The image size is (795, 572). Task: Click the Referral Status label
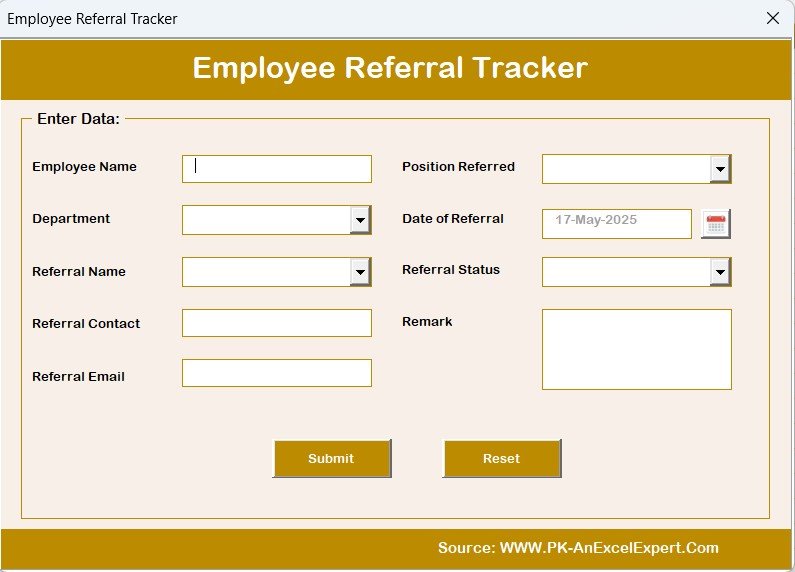(451, 270)
